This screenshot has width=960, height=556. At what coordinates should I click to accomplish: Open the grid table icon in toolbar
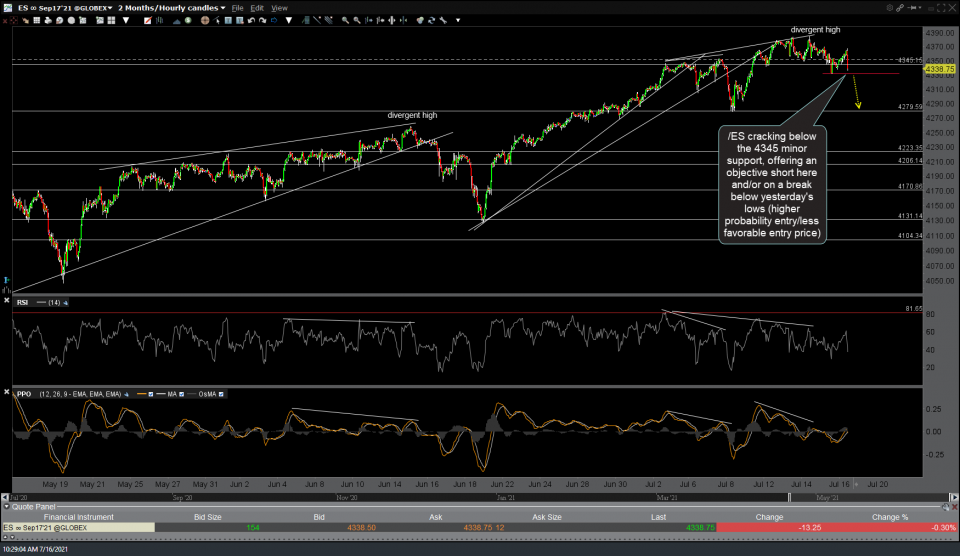click(x=37, y=20)
